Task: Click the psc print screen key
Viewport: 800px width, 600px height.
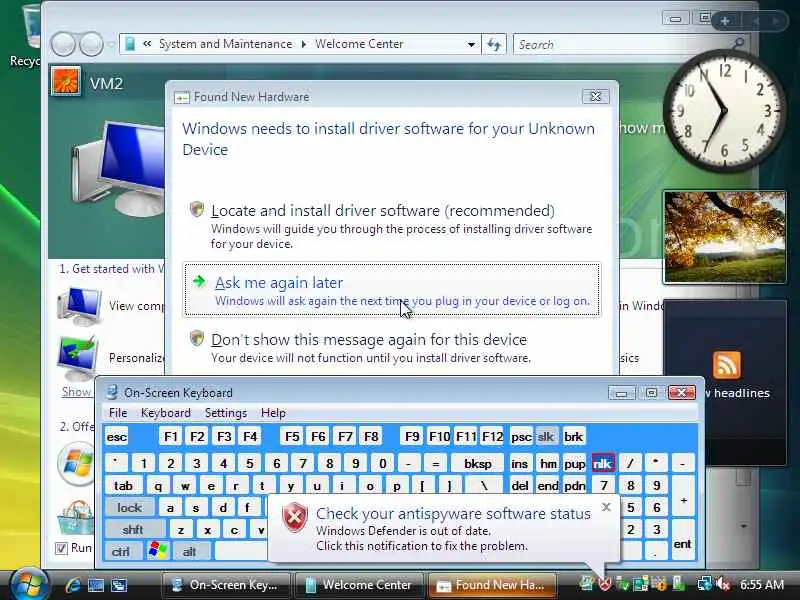Action: coord(521,437)
